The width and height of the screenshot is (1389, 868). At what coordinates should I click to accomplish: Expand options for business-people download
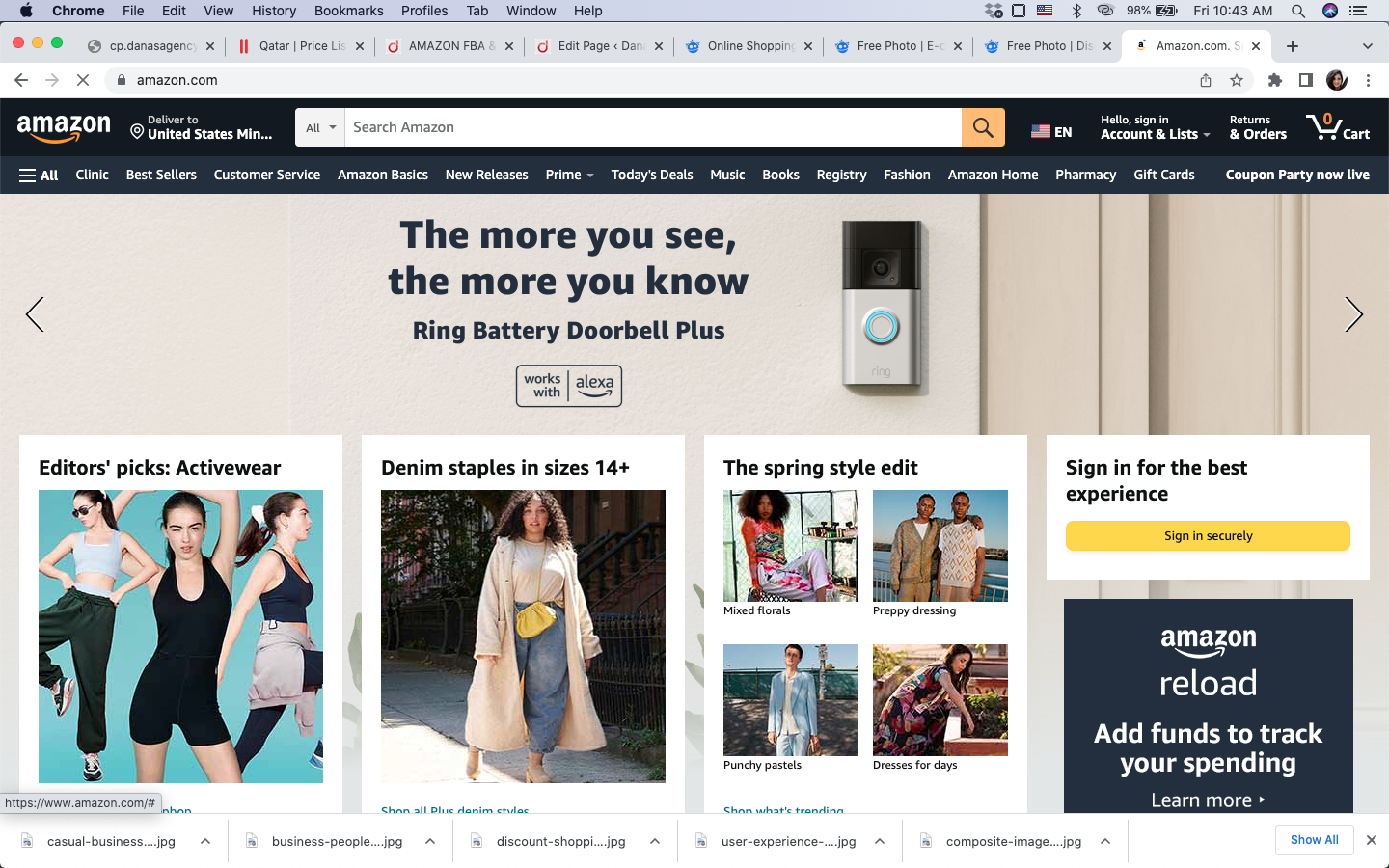(x=430, y=841)
